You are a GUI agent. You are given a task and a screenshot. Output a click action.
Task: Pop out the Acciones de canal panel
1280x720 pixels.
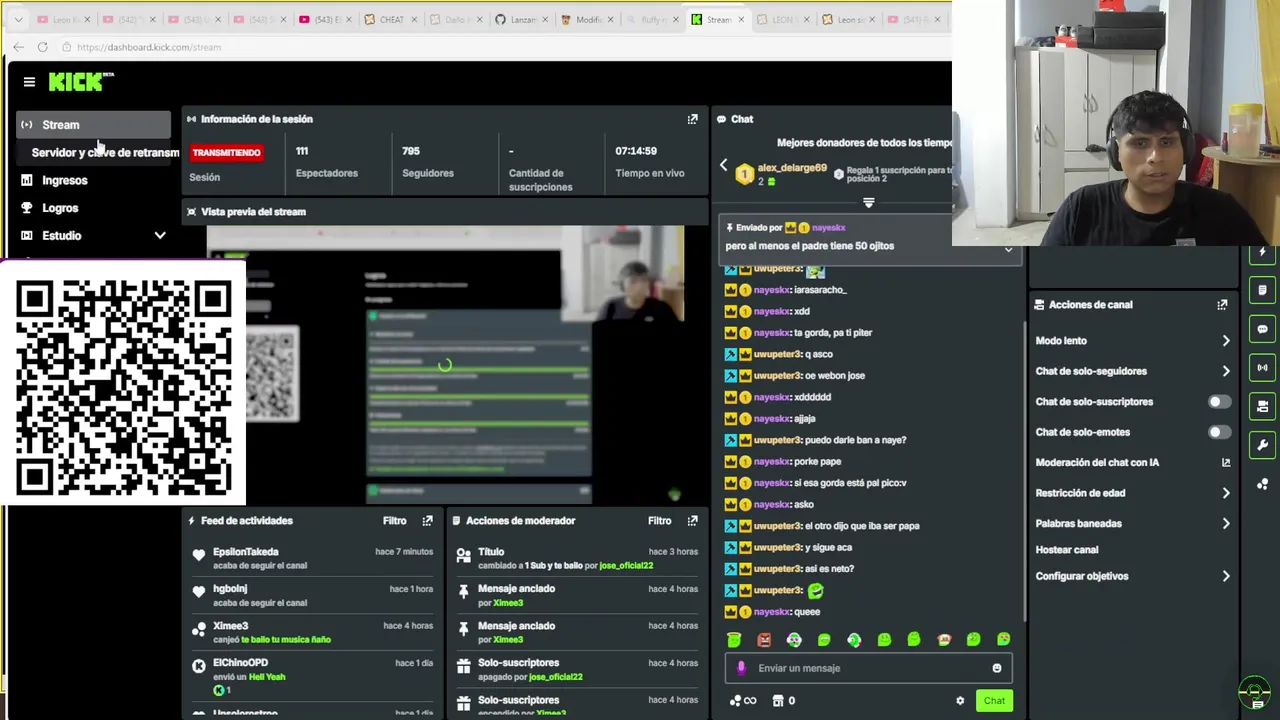(1222, 305)
